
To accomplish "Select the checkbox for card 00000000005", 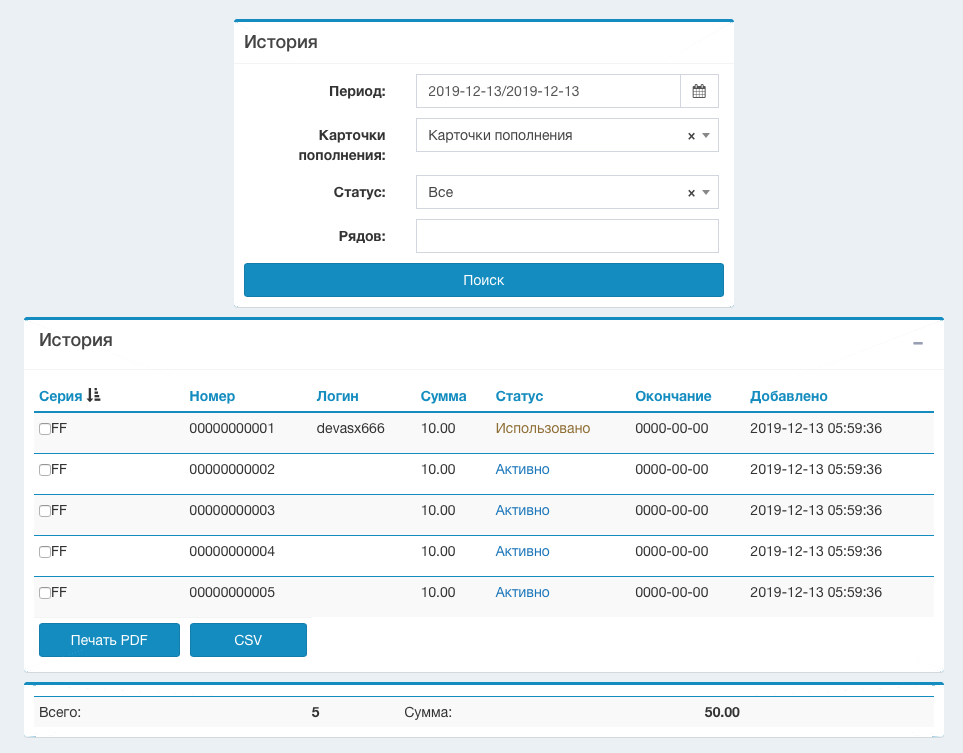I will [45, 593].
